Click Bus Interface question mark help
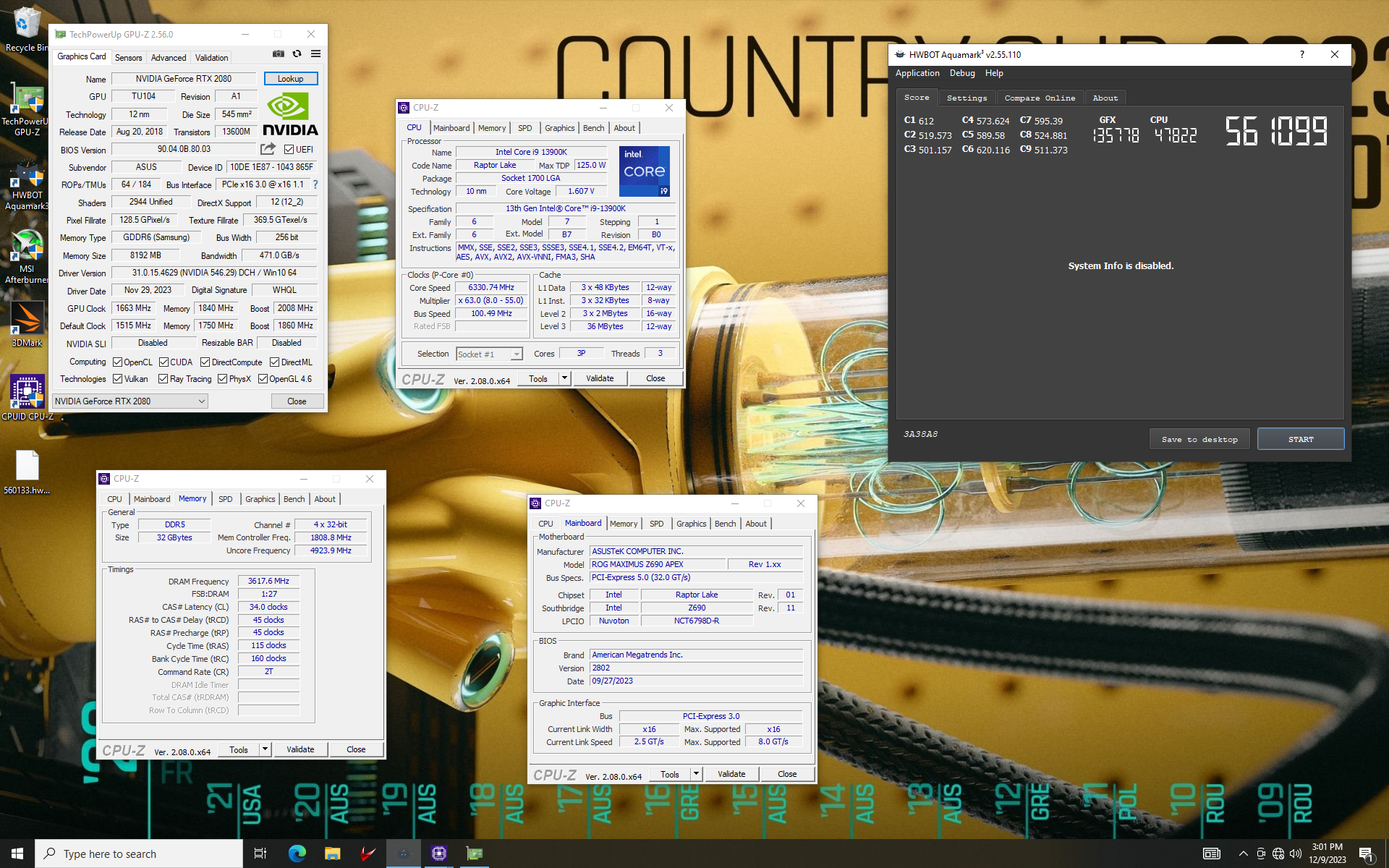This screenshot has width=1389, height=868. [315, 184]
